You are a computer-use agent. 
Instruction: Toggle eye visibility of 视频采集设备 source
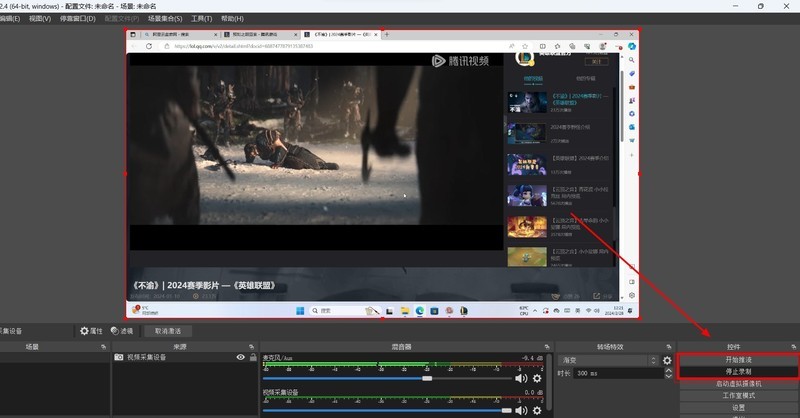coord(240,357)
